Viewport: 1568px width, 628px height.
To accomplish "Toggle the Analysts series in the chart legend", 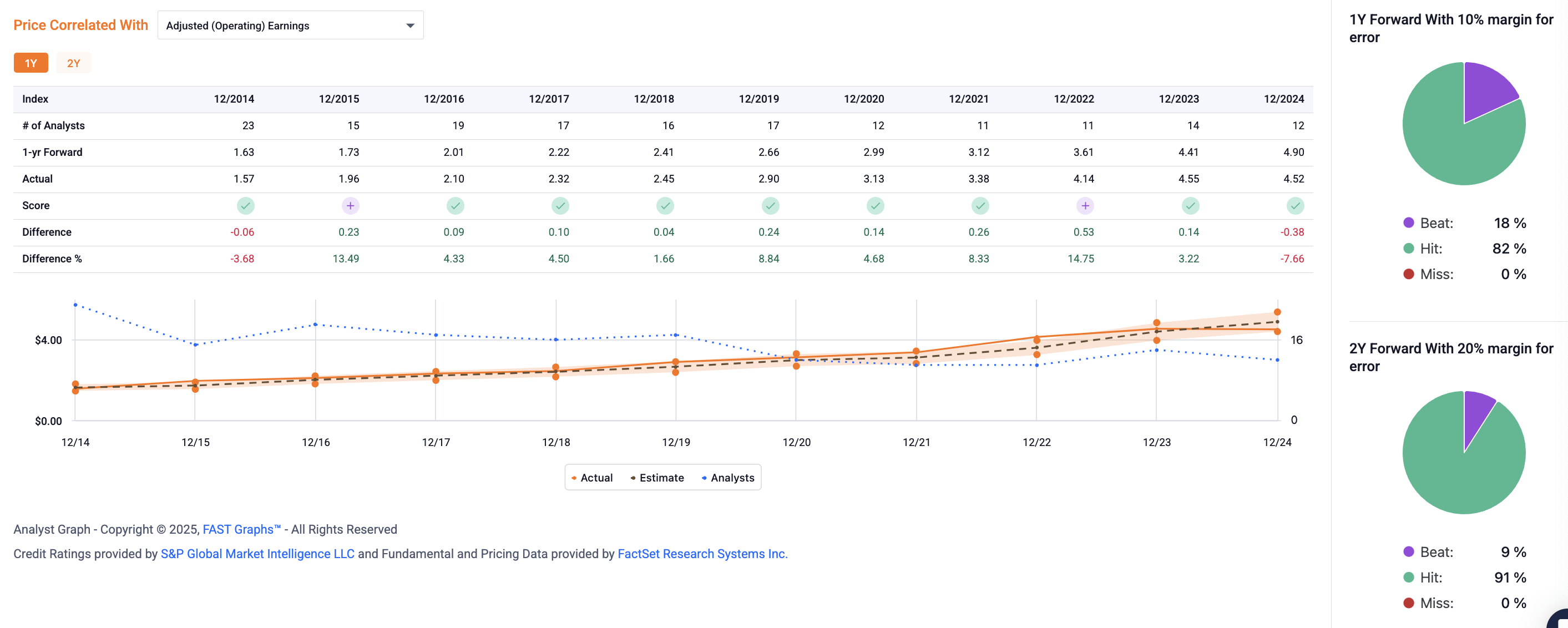I will coord(728,478).
